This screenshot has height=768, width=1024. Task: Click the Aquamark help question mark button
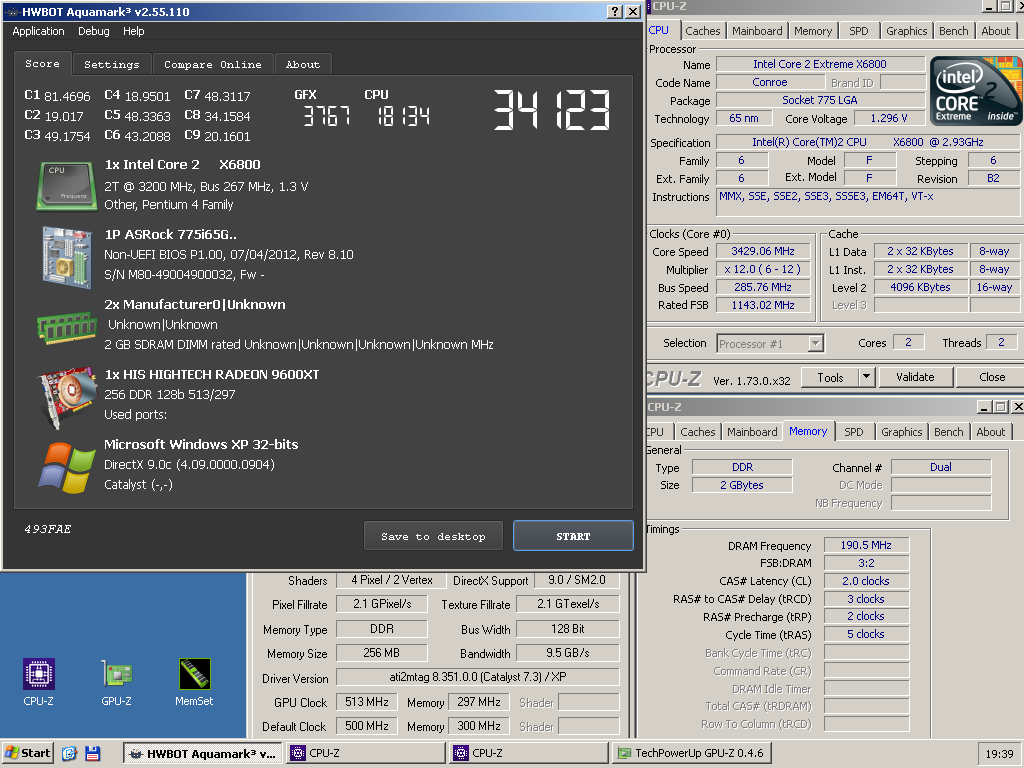pyautogui.click(x=615, y=12)
